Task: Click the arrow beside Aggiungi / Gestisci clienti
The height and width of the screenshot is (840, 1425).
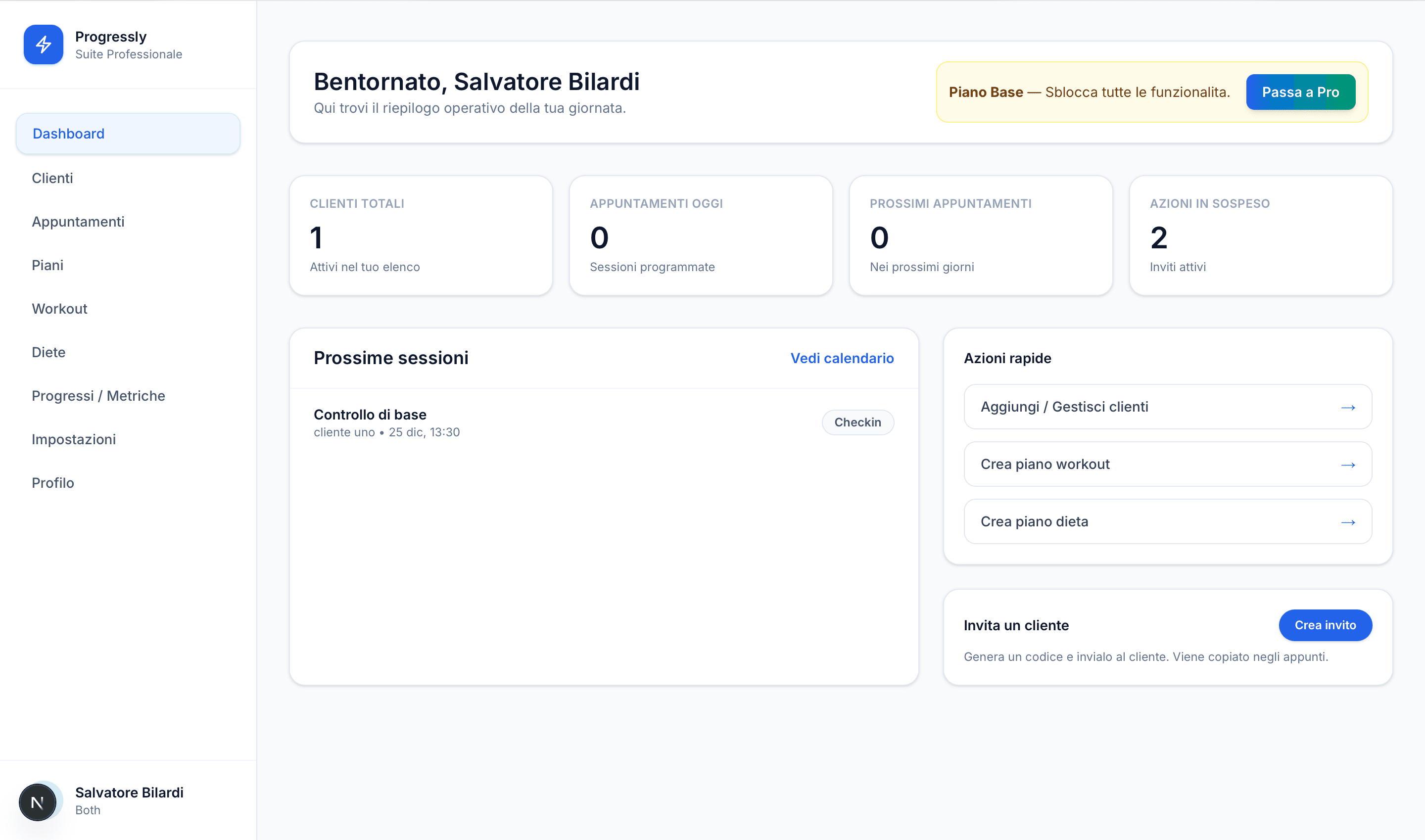Action: (1349, 407)
